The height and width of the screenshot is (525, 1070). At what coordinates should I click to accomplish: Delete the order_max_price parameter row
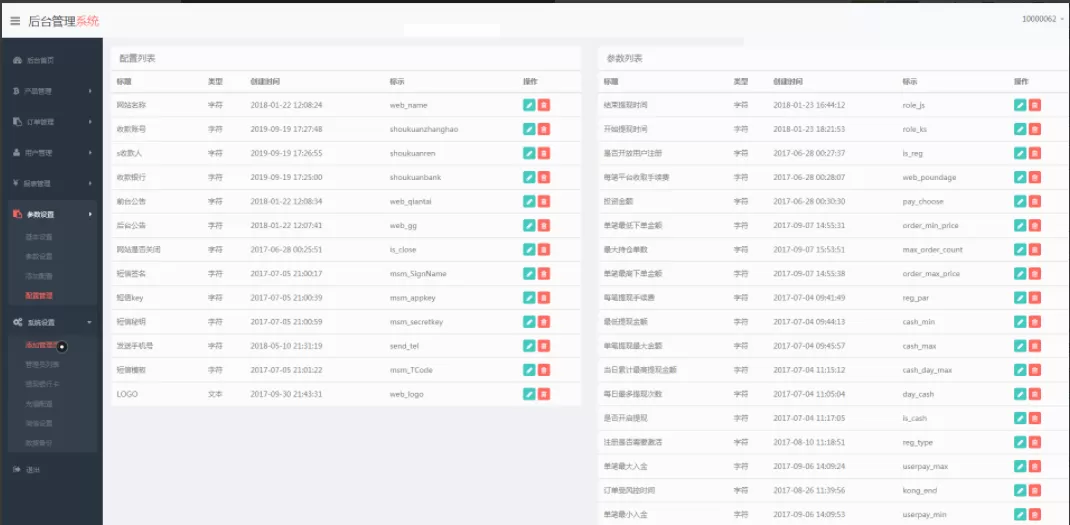click(x=1035, y=273)
